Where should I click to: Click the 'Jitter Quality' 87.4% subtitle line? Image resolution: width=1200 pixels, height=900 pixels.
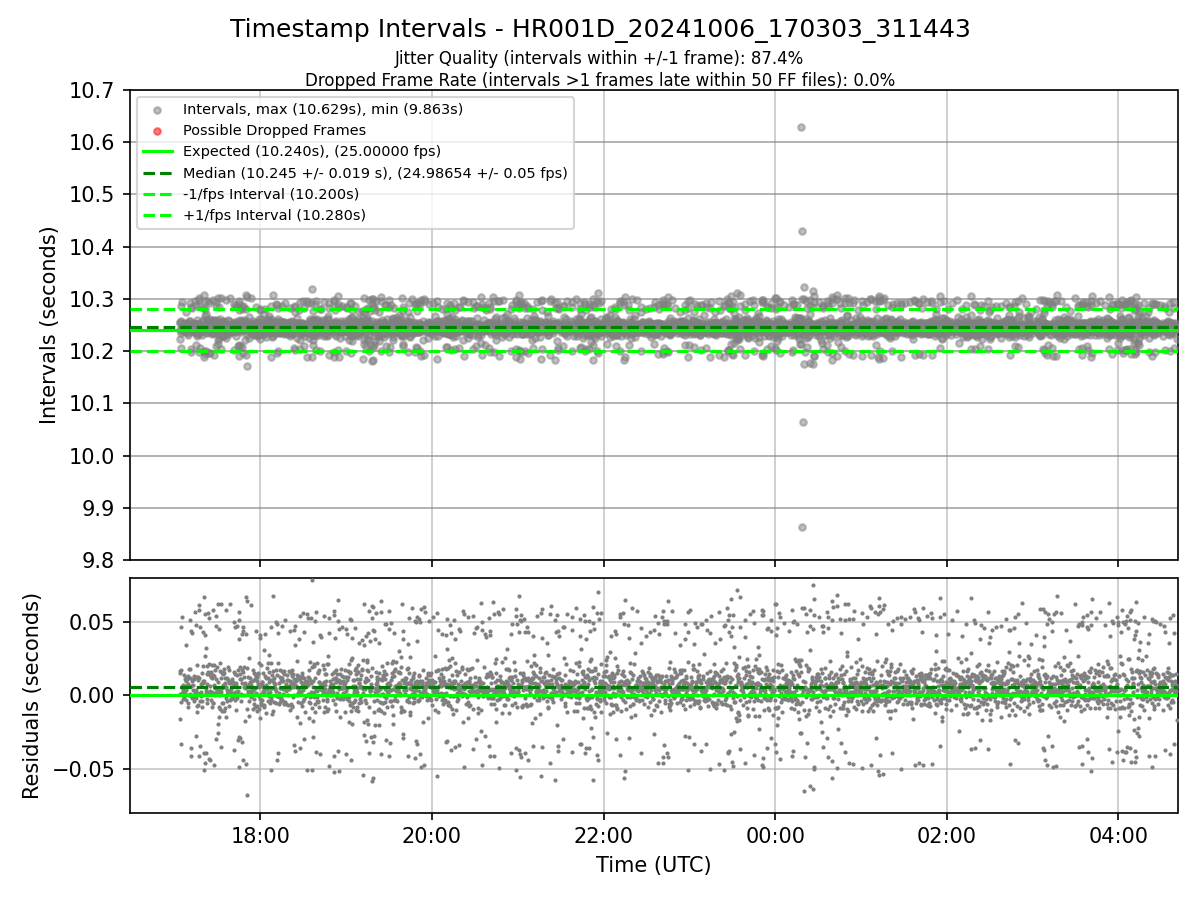tap(599, 58)
